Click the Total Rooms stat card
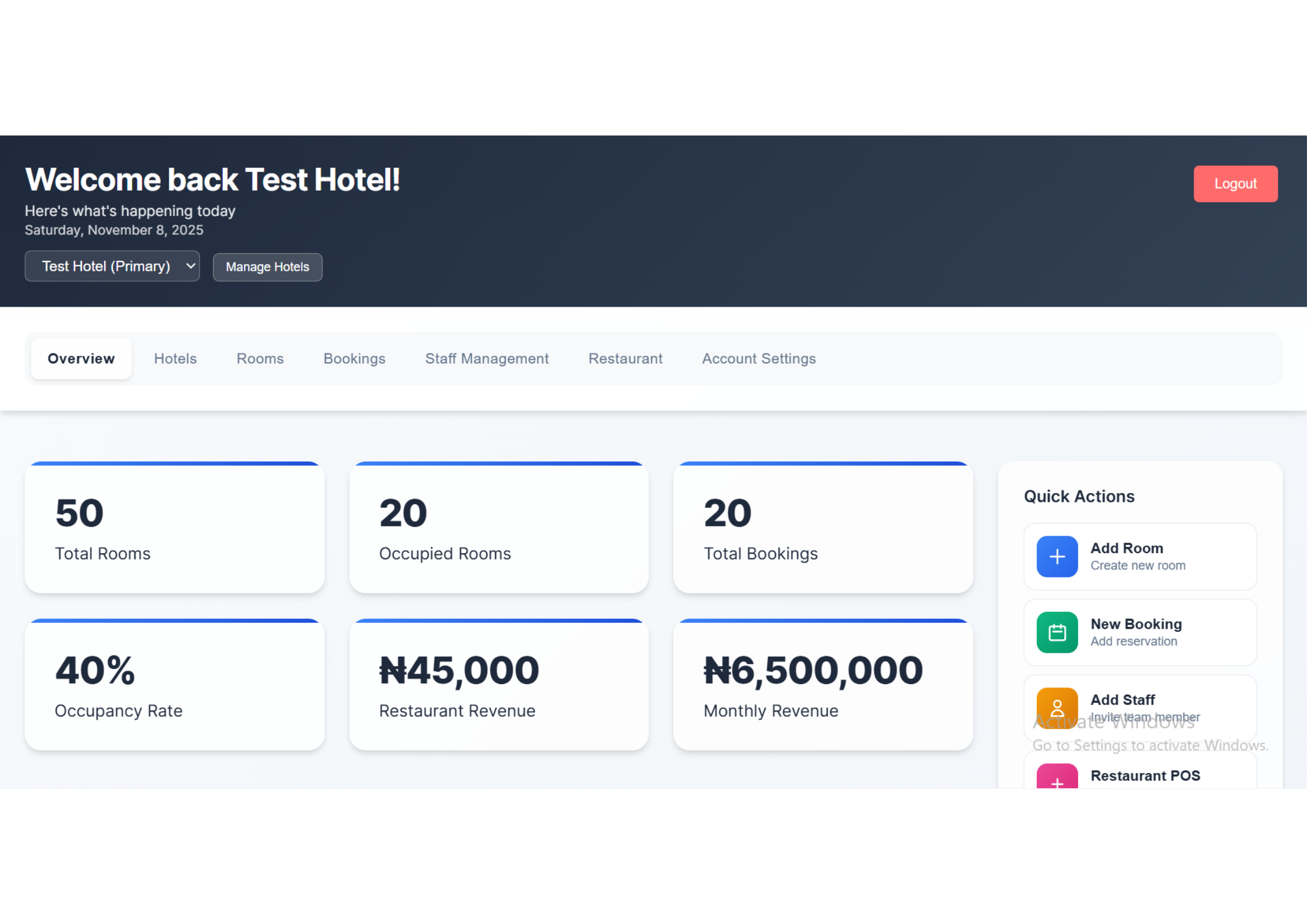 174,528
